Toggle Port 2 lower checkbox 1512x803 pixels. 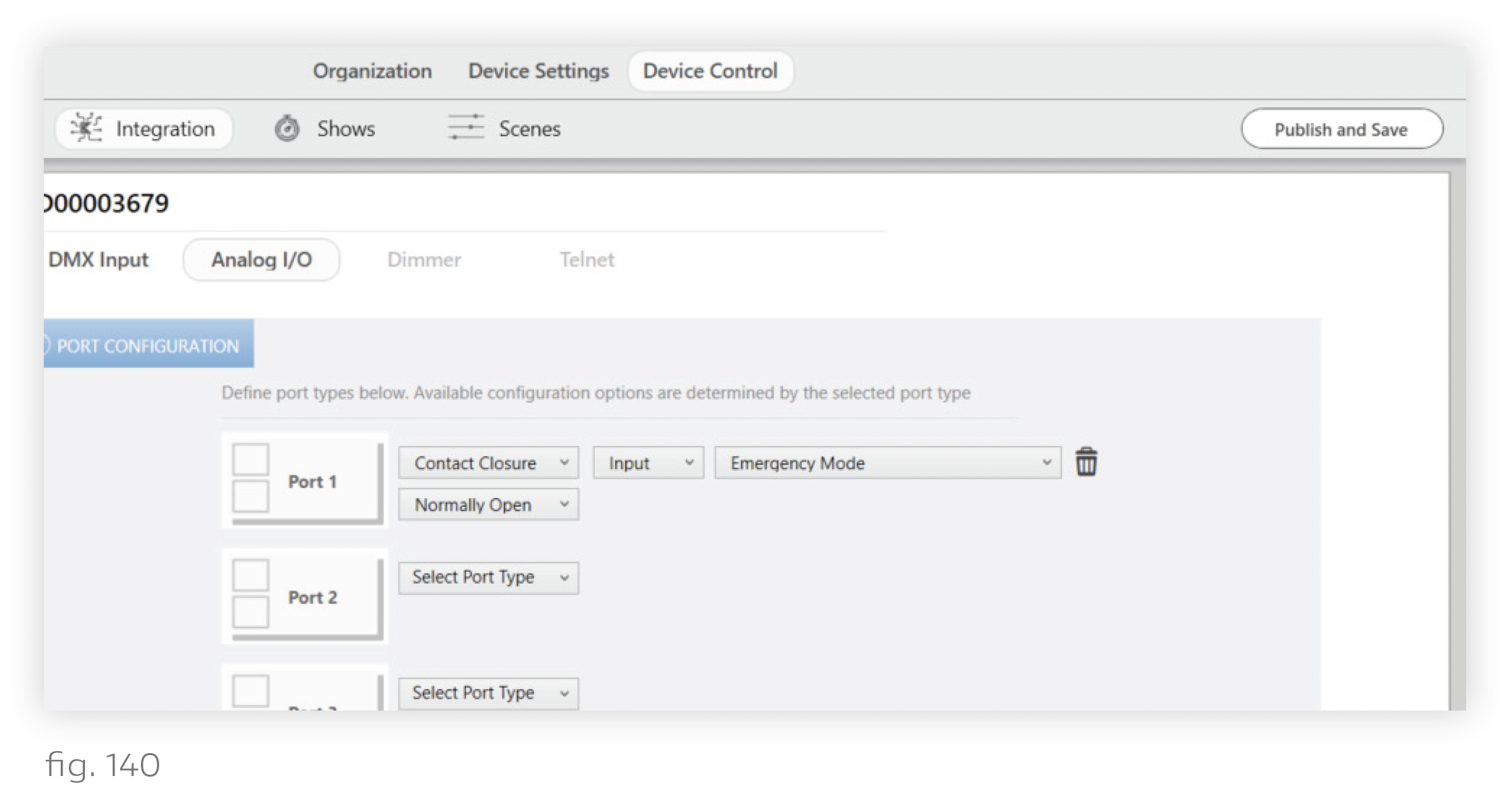pyautogui.click(x=251, y=612)
